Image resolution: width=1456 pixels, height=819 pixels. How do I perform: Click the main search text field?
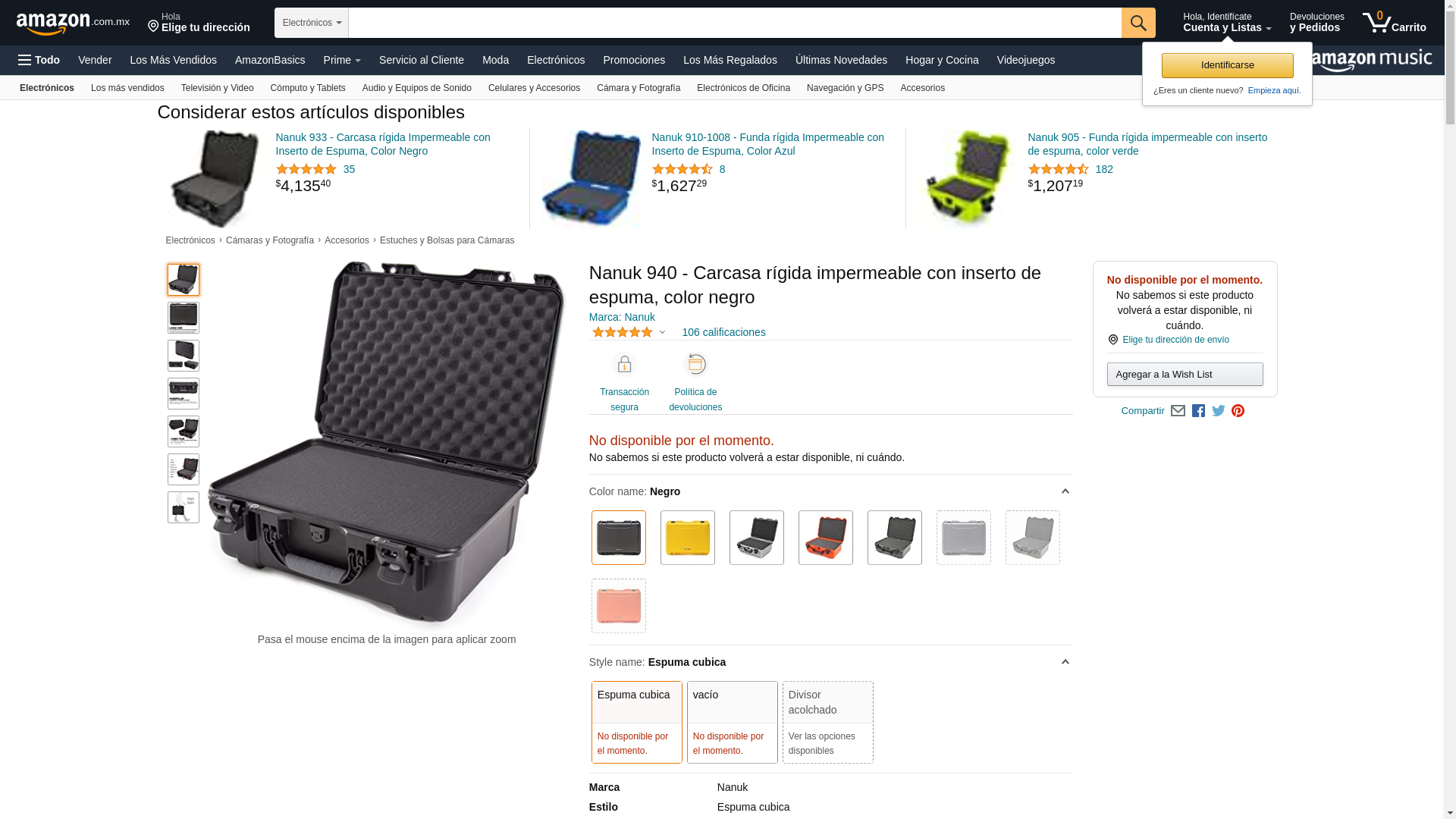click(735, 23)
